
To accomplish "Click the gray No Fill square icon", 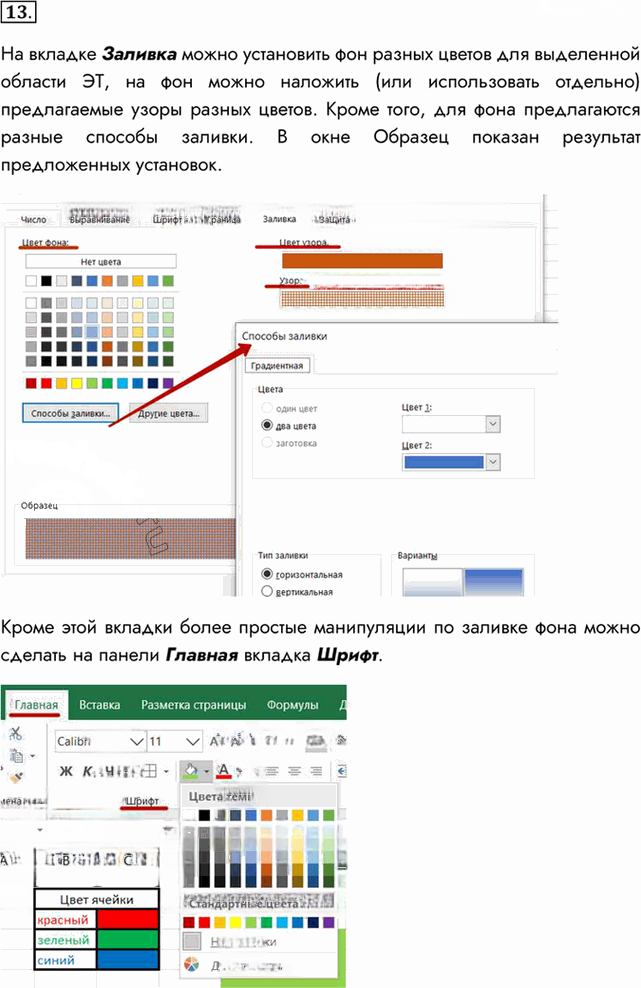I will (192, 942).
